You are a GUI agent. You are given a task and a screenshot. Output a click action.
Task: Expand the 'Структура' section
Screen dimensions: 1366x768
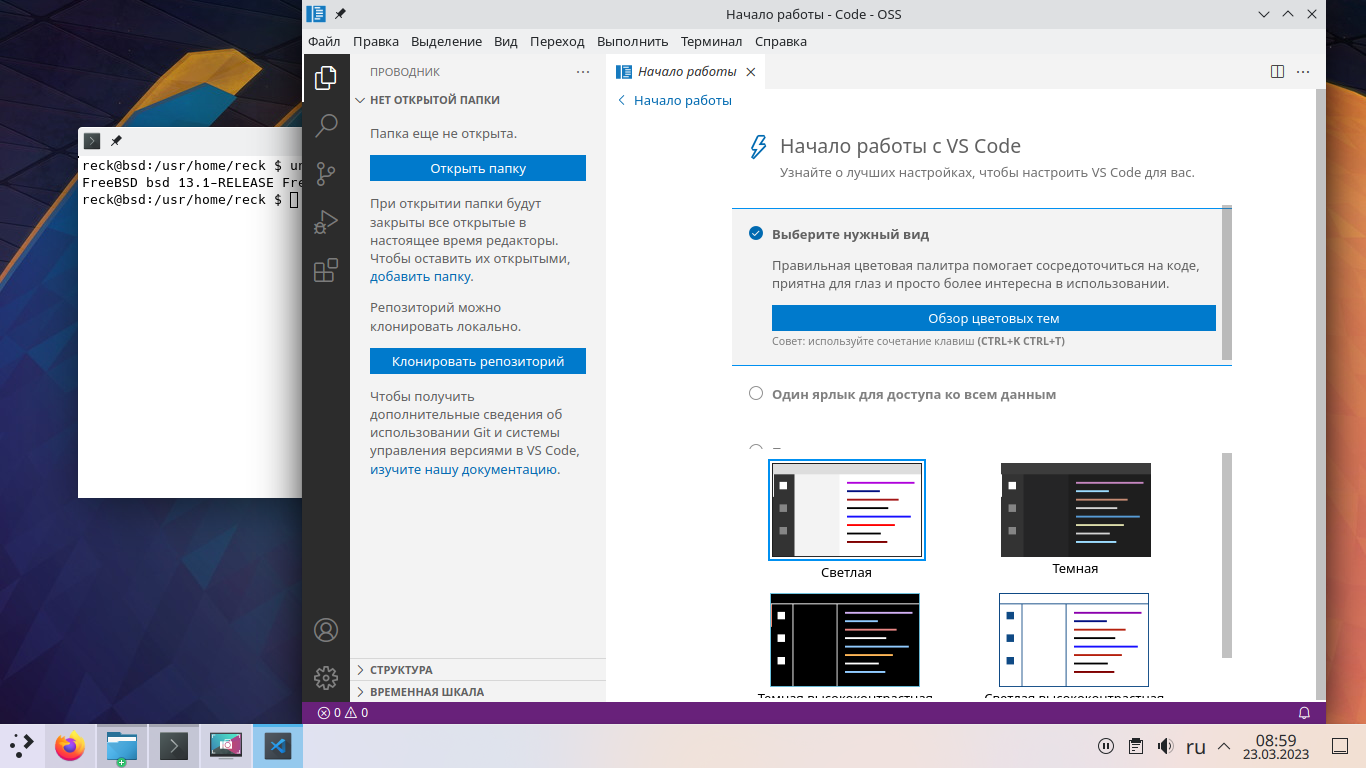click(478, 670)
